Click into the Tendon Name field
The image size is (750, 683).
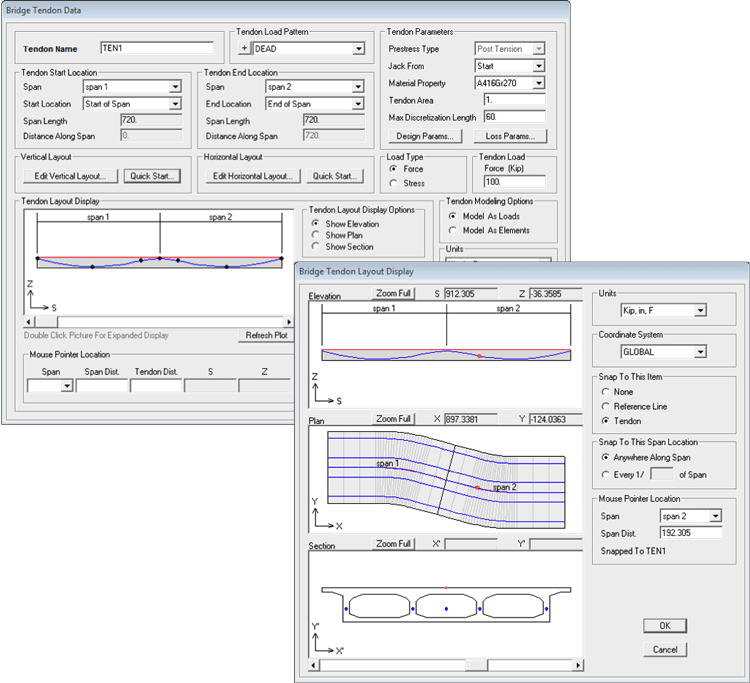(156, 48)
